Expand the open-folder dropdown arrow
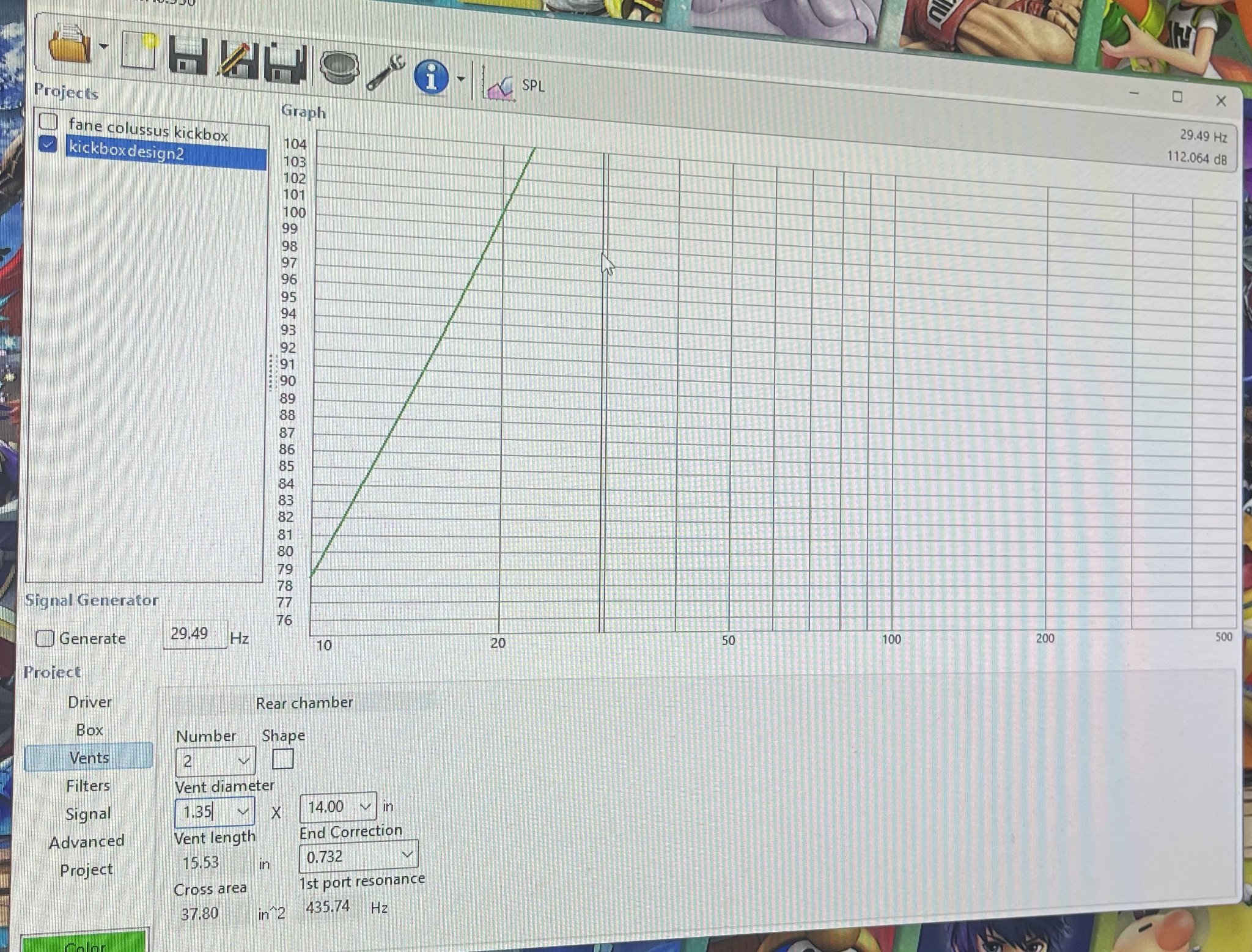The image size is (1252, 952). (x=103, y=46)
